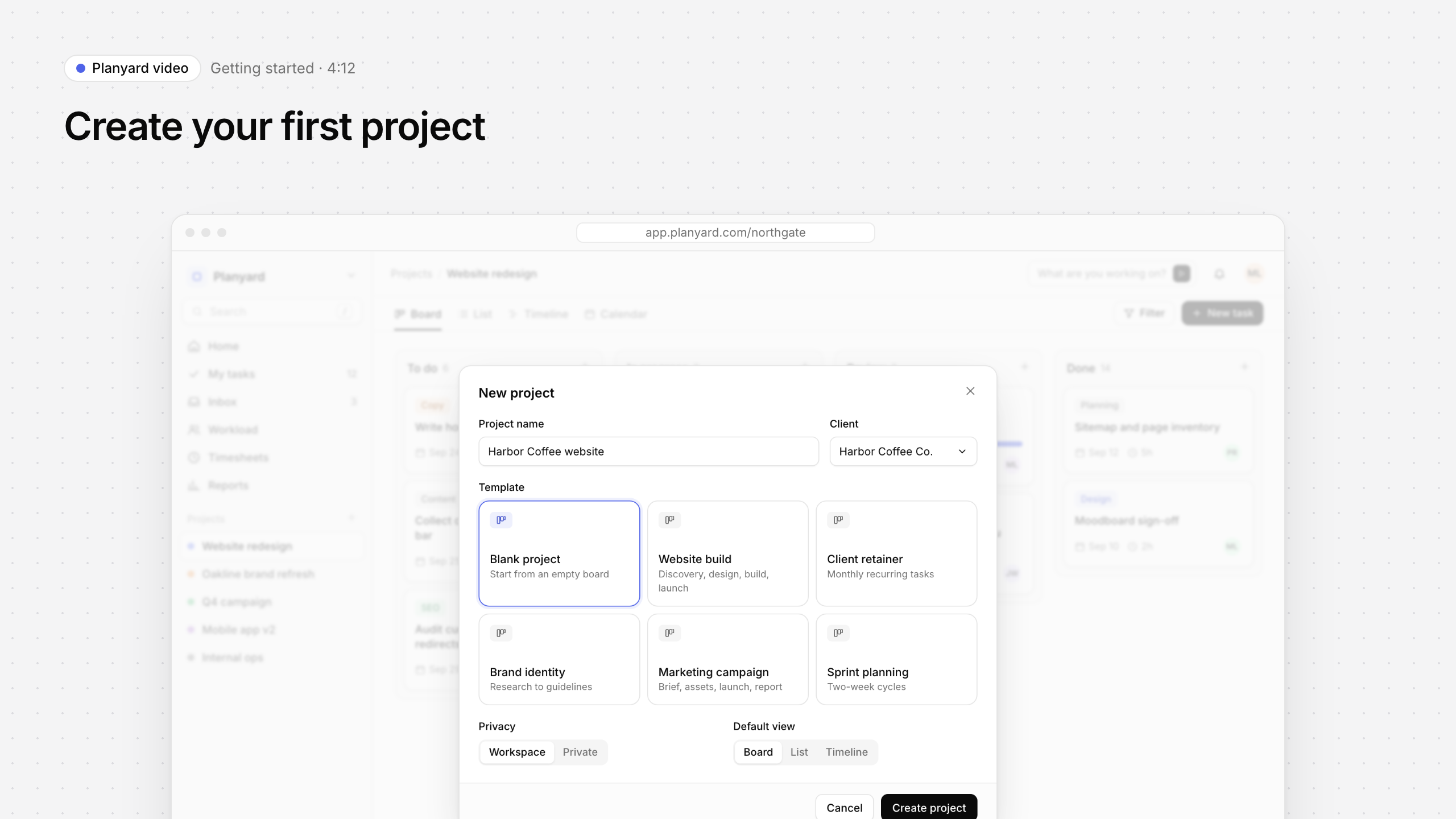Click the dropdown chevron in Client field

click(962, 452)
